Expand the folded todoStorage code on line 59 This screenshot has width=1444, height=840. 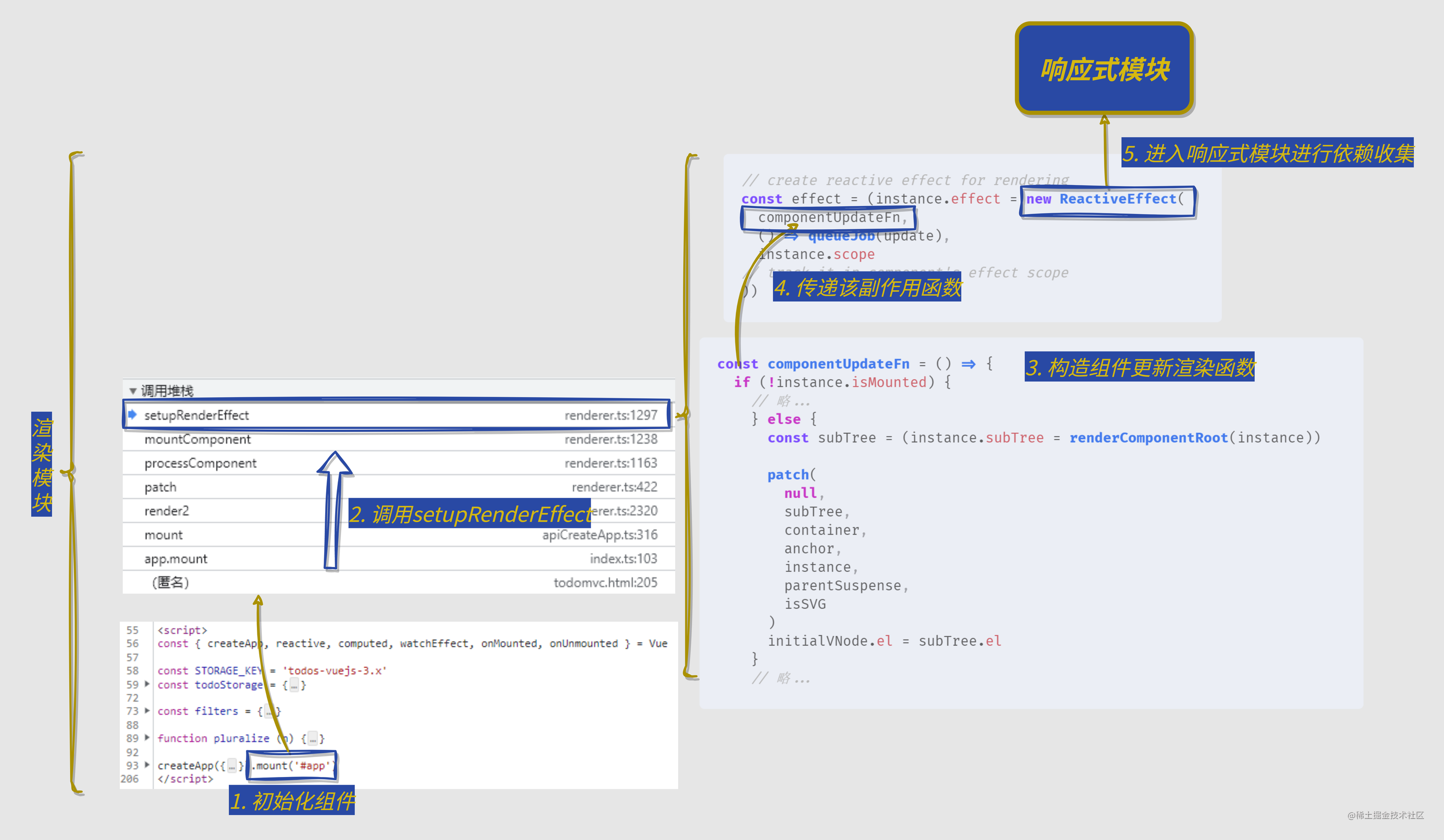(147, 683)
